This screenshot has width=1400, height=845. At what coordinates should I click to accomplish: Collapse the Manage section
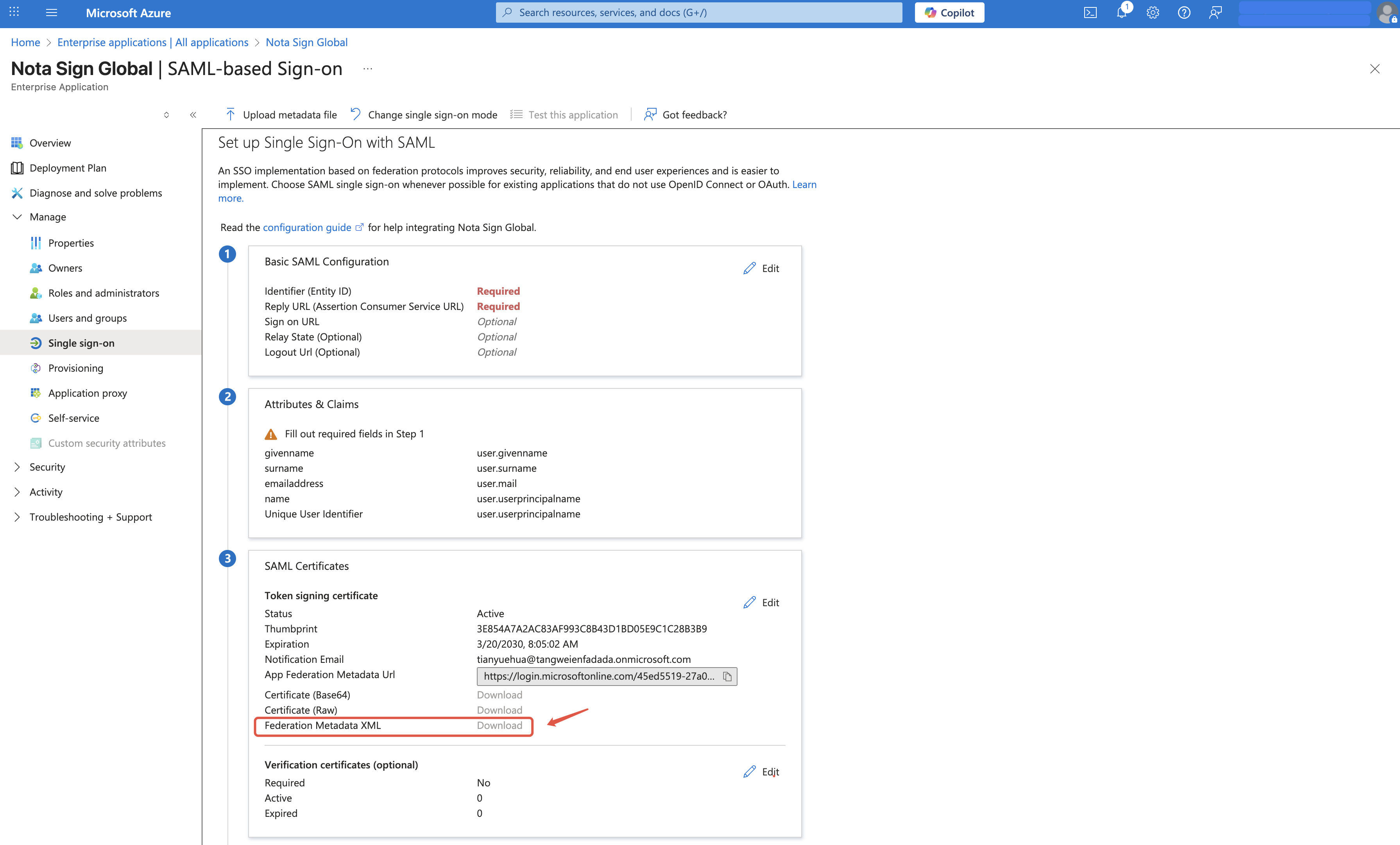click(17, 217)
